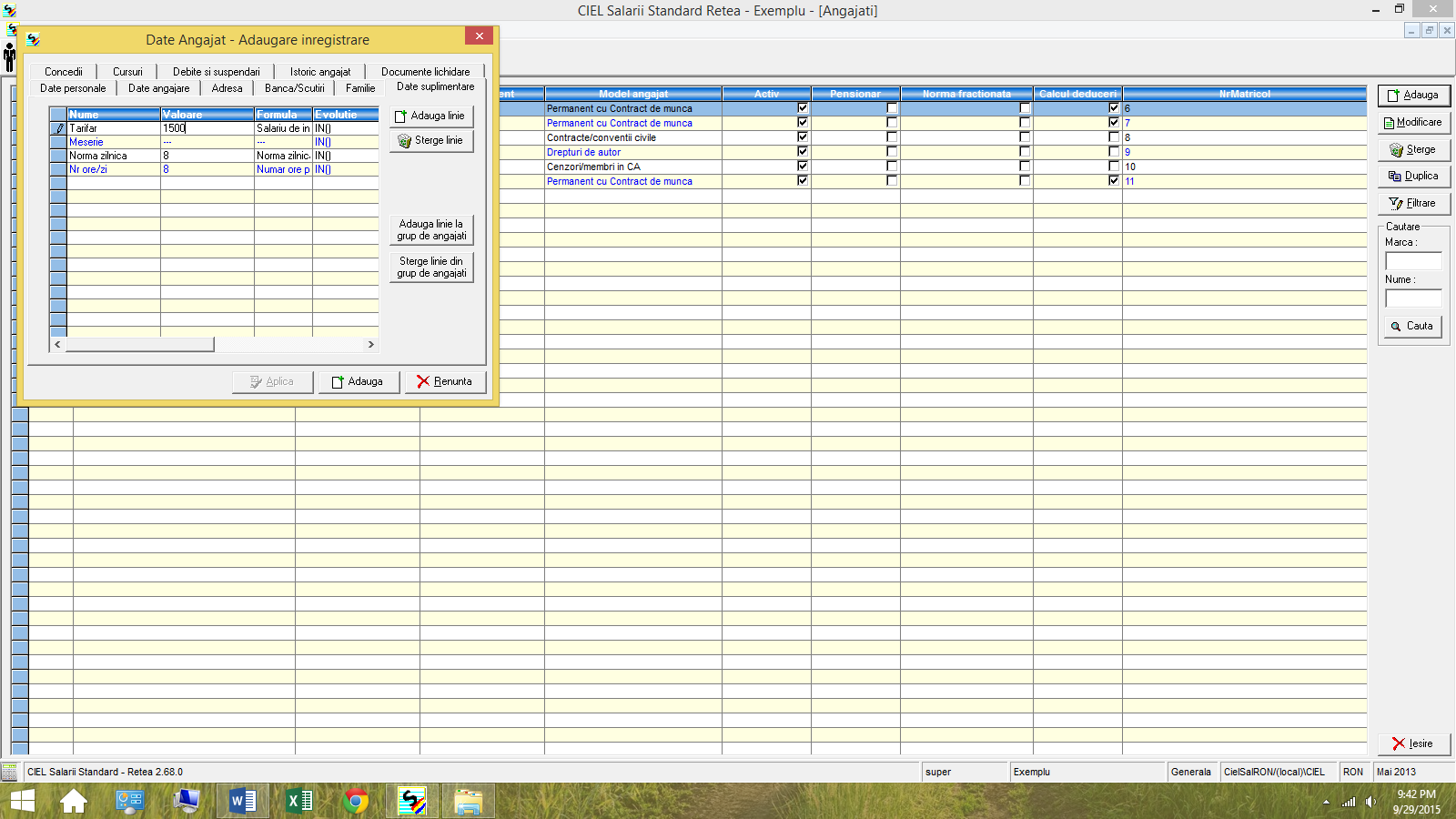Screen dimensions: 1456x819
Task: Click Duplica button
Action: pos(1413,177)
